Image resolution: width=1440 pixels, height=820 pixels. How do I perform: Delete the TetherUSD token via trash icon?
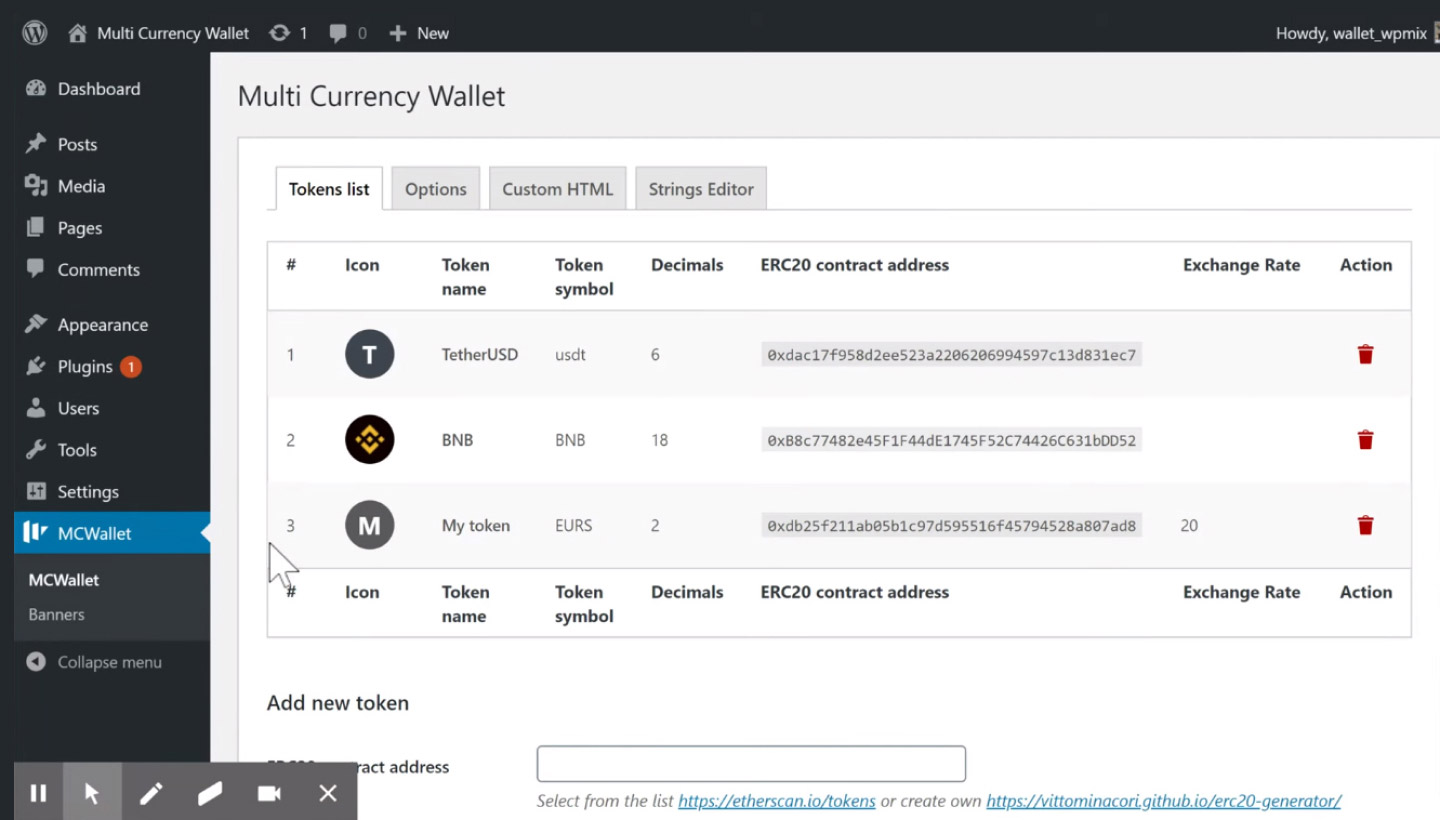pyautogui.click(x=1365, y=354)
